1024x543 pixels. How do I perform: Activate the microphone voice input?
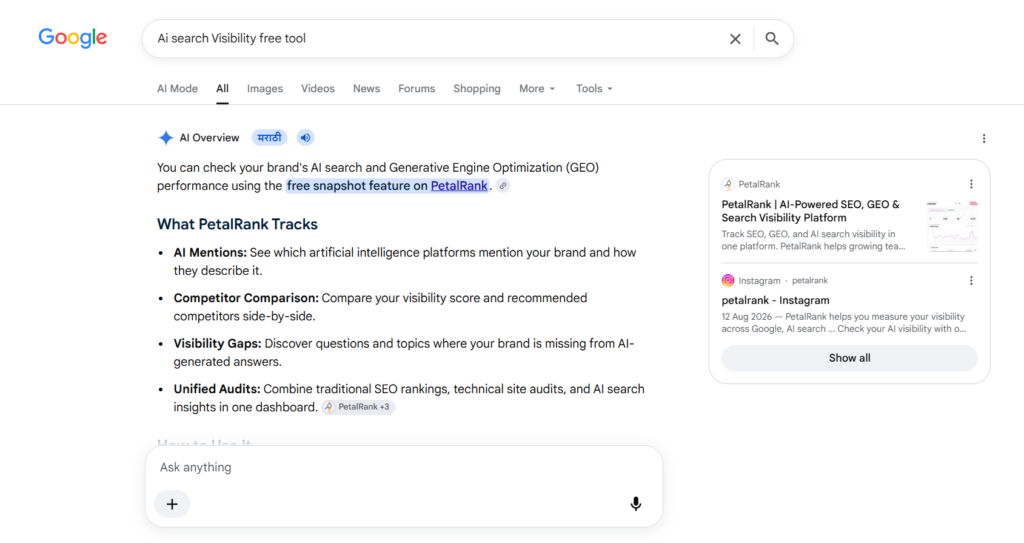click(635, 504)
